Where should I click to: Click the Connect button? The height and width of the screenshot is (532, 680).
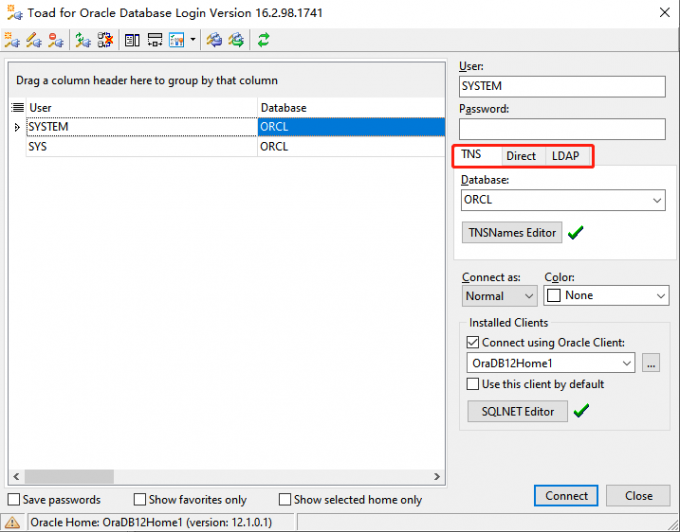tap(566, 496)
